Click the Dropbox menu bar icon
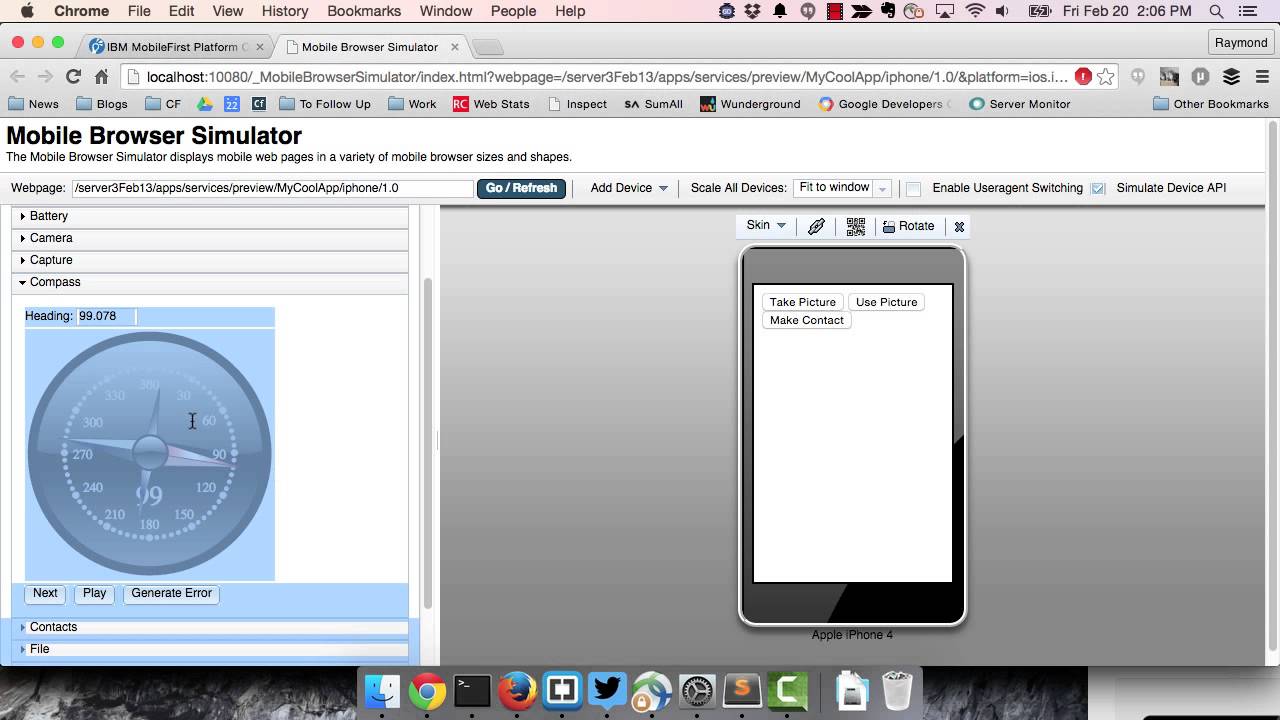The image size is (1280, 720). [x=753, y=11]
